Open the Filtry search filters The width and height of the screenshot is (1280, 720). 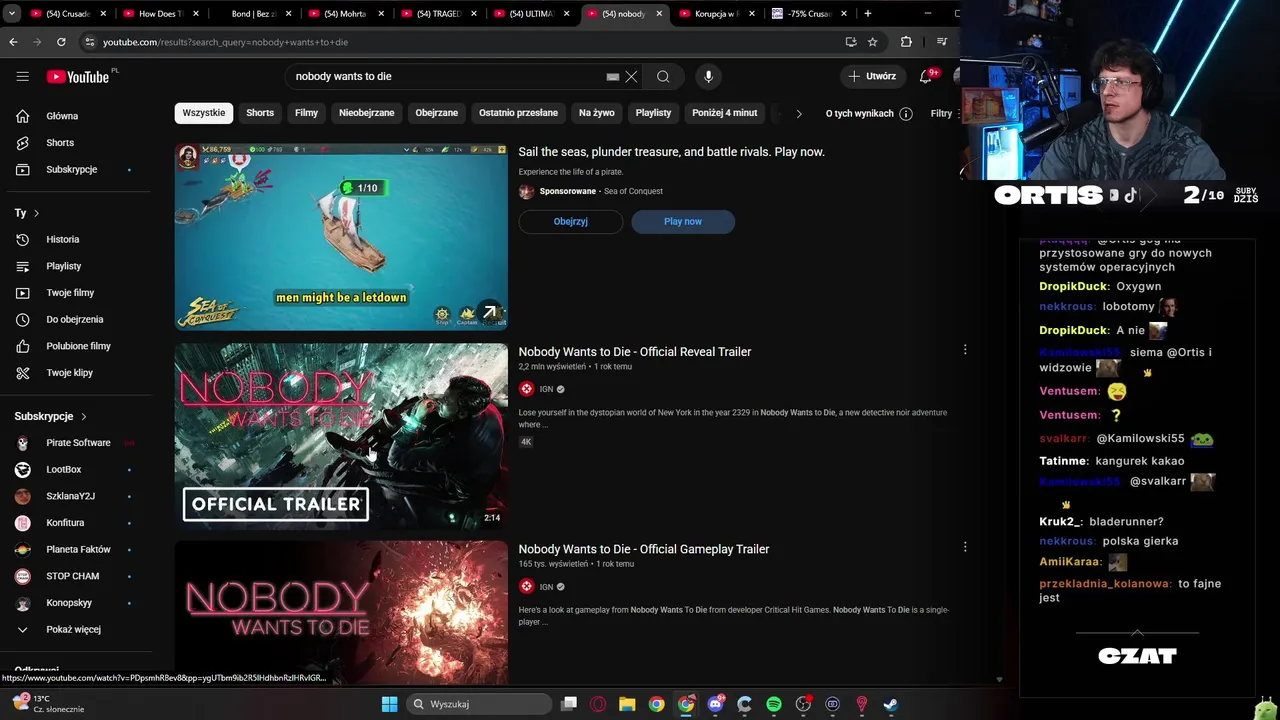click(941, 113)
